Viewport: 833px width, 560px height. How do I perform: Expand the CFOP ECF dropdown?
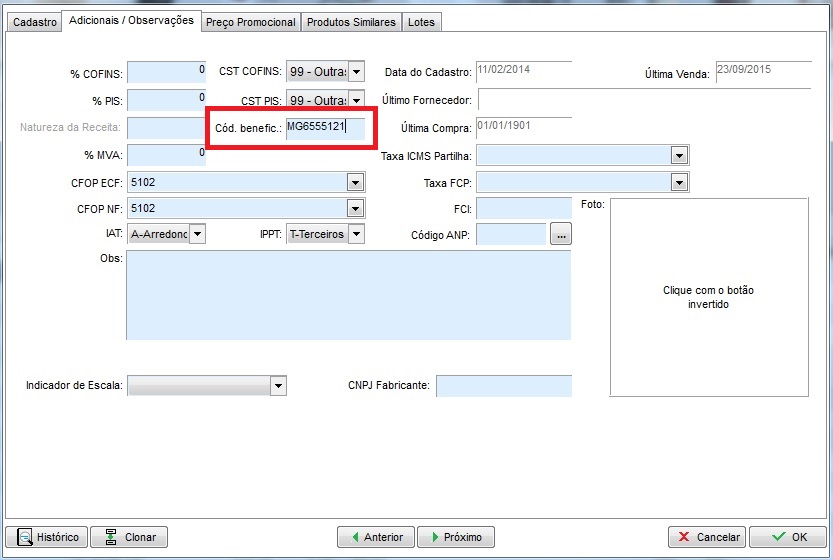pos(355,182)
